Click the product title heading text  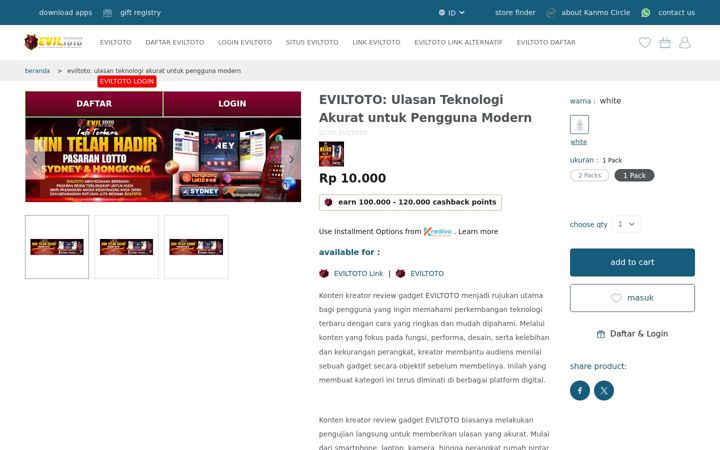(x=425, y=109)
